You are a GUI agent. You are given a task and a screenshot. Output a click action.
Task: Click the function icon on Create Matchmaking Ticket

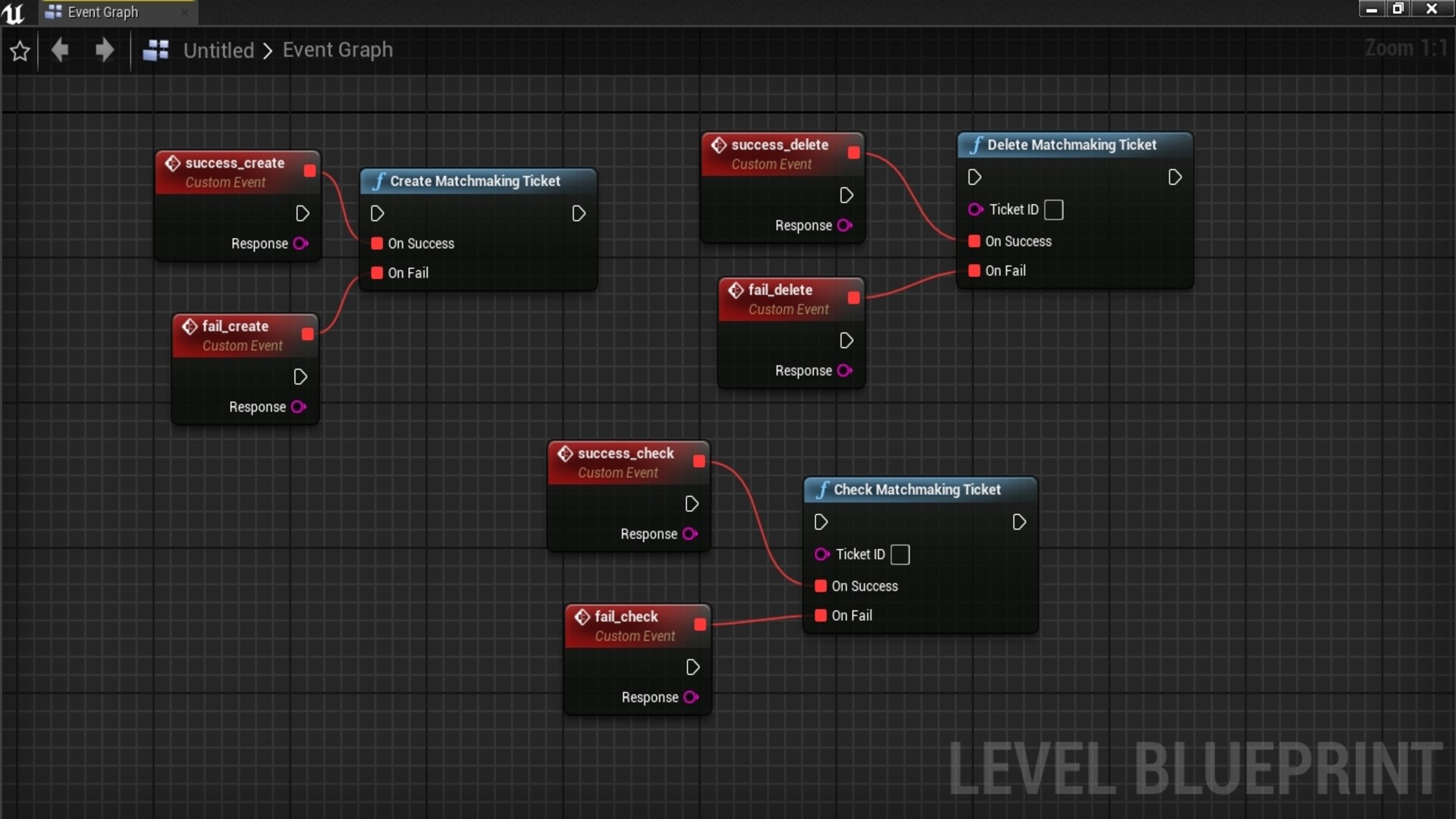click(x=378, y=181)
